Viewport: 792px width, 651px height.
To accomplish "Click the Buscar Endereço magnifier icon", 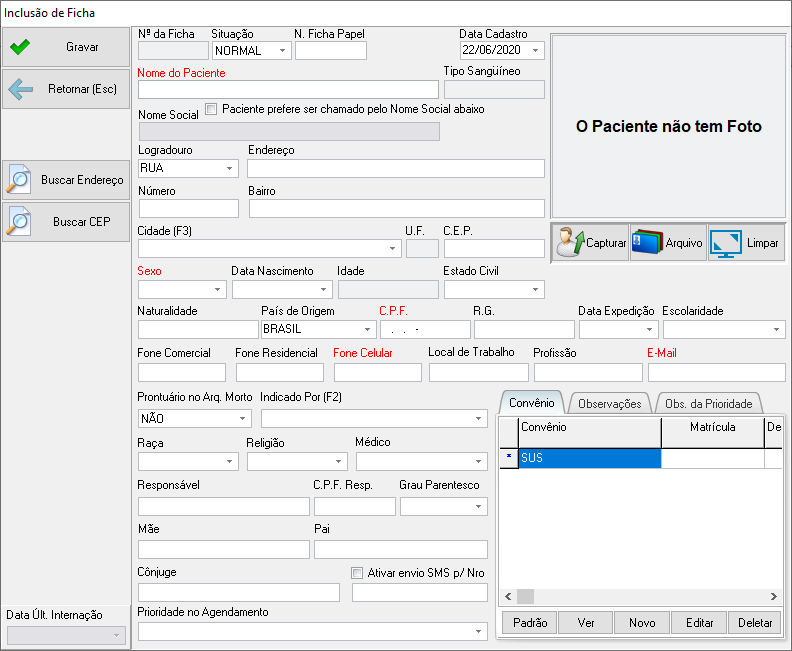I will 19,180.
